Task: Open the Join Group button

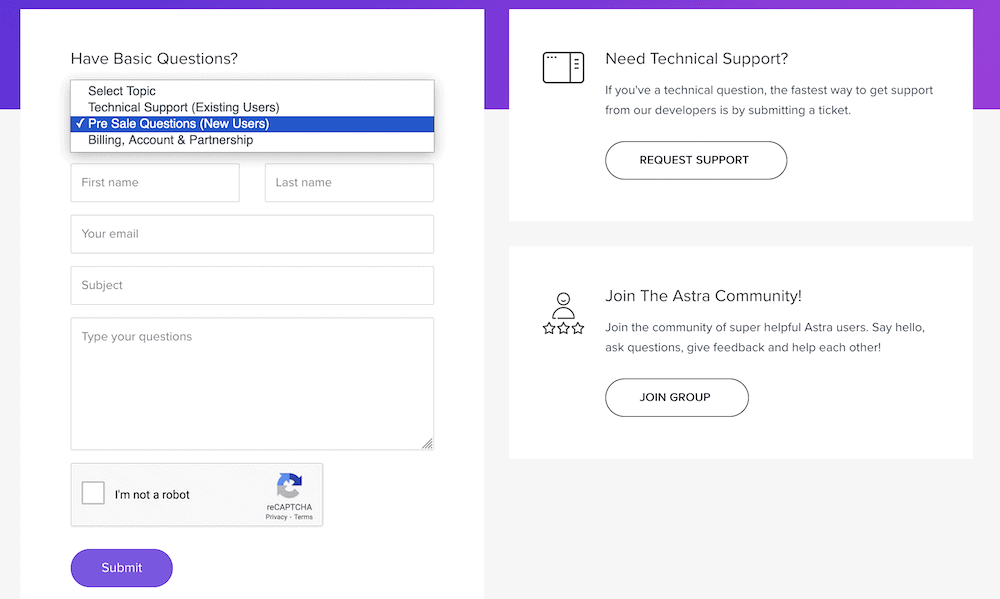Action: coord(677,397)
